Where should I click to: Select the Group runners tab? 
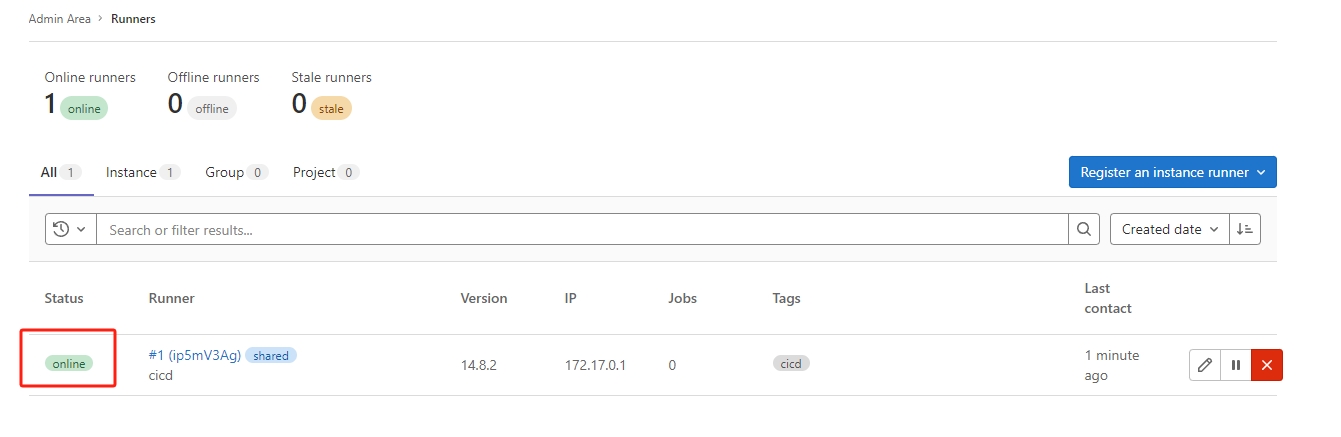click(x=225, y=172)
